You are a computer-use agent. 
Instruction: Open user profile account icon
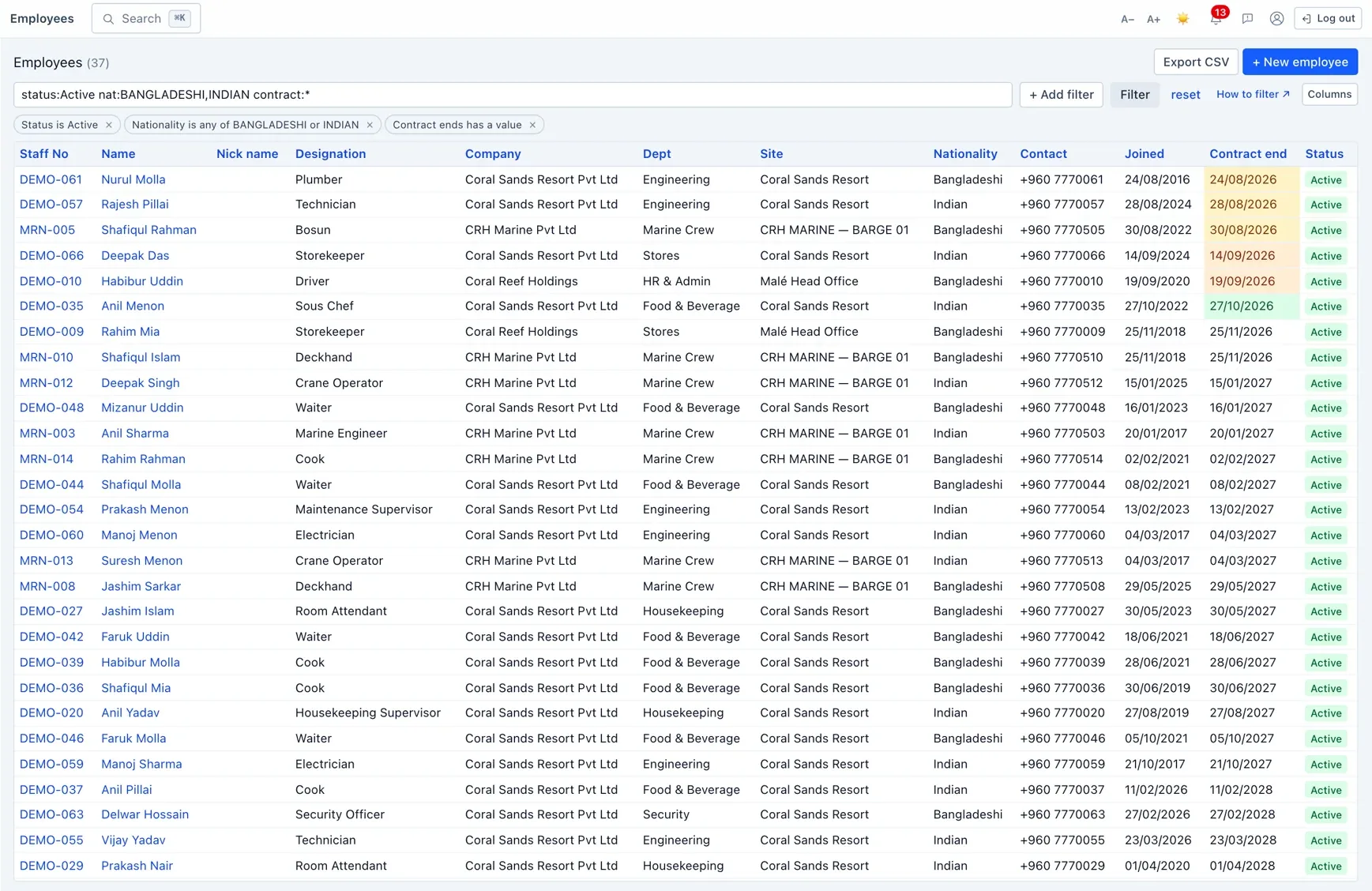pyautogui.click(x=1276, y=19)
